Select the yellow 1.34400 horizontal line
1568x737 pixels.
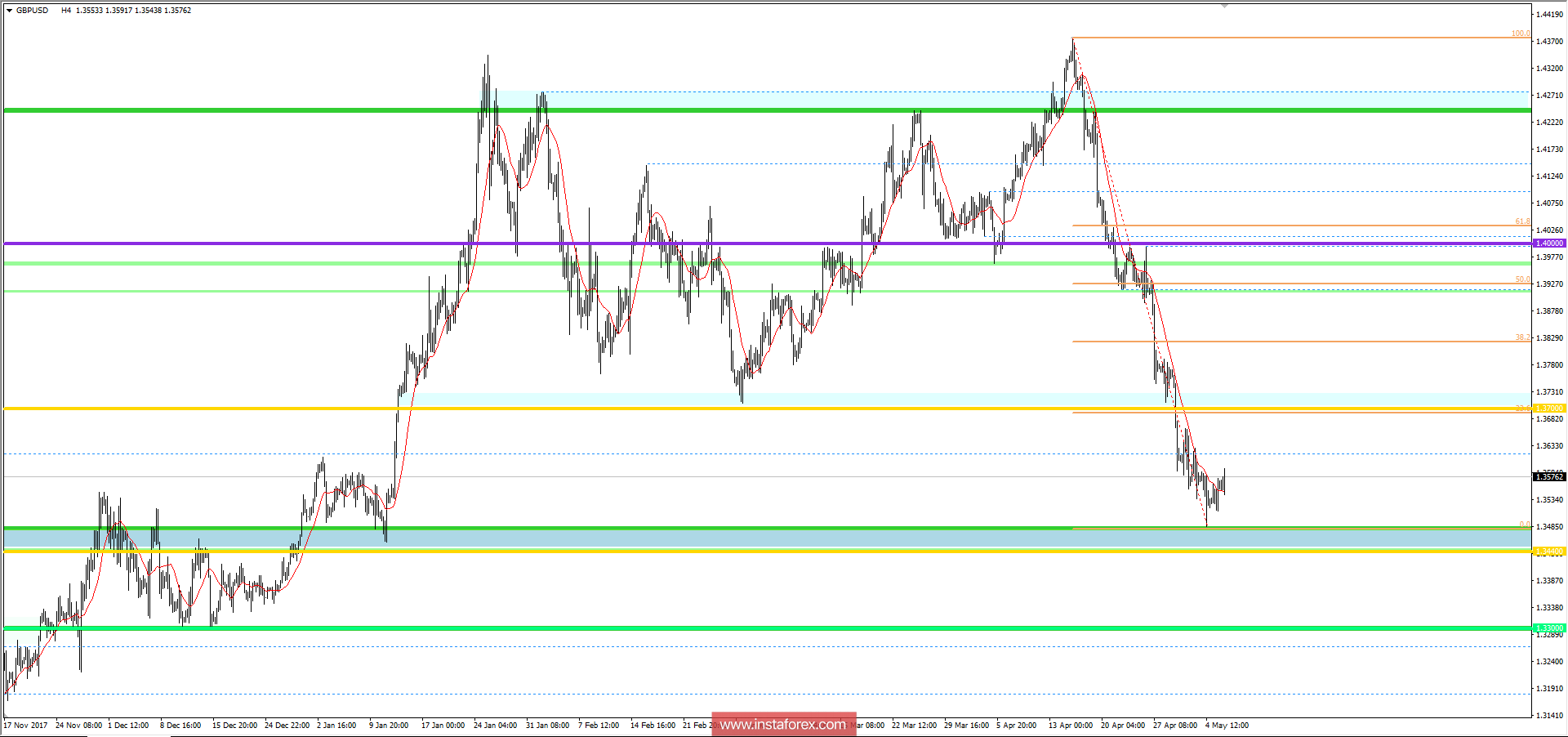(x=766, y=552)
